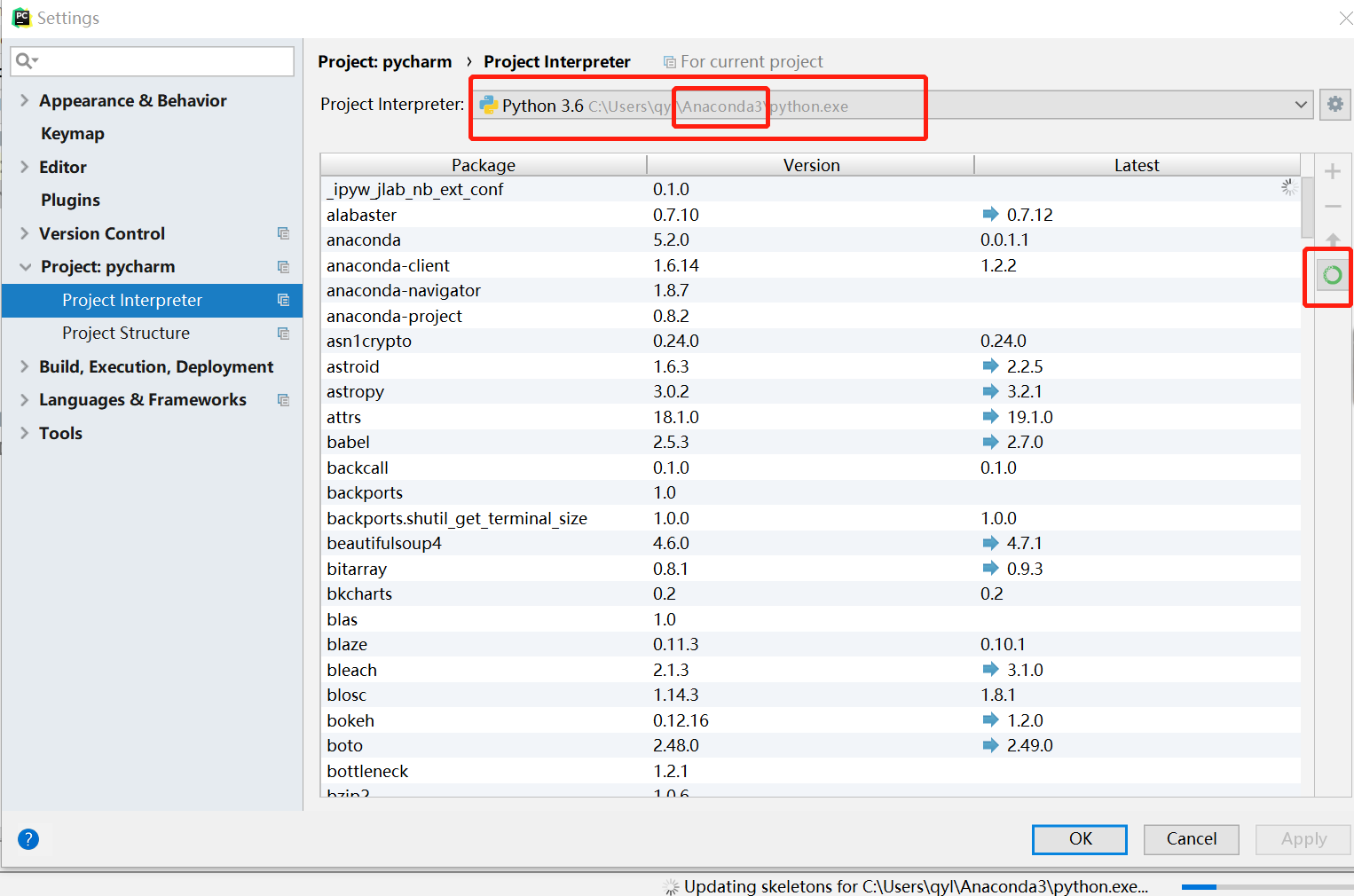Click project-scope icon next to Languages & Frameworks

(x=283, y=400)
